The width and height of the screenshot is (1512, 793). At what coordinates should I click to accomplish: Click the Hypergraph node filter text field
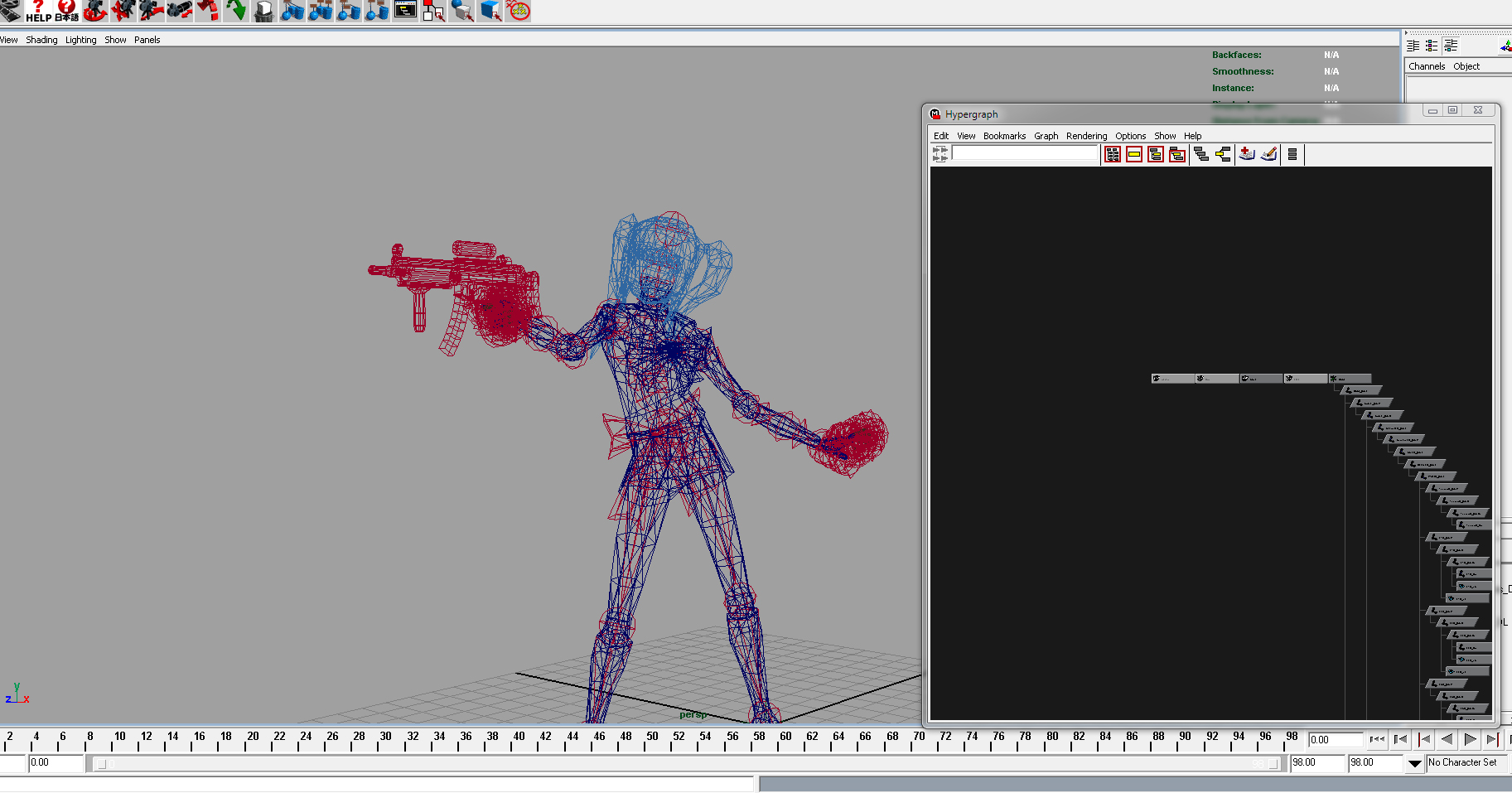tap(1025, 153)
